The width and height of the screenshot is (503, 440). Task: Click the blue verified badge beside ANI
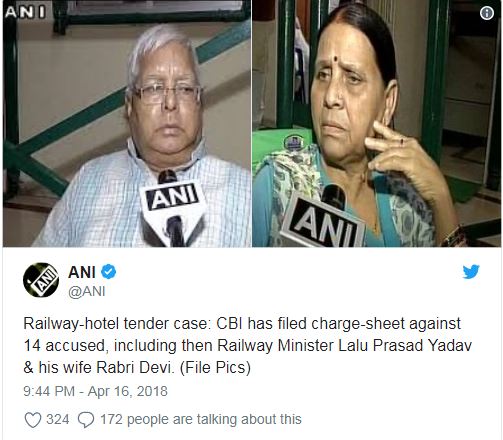tap(108, 272)
